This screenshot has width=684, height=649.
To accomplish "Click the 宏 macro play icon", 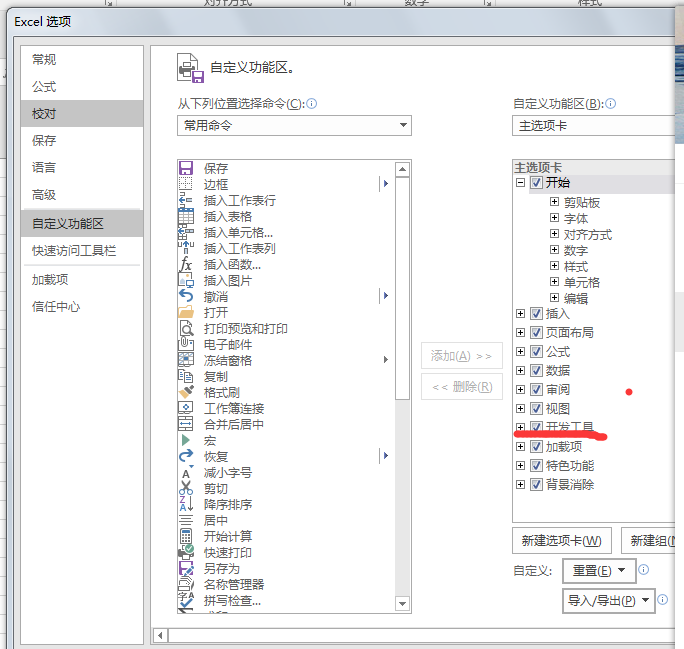I will 186,441.
